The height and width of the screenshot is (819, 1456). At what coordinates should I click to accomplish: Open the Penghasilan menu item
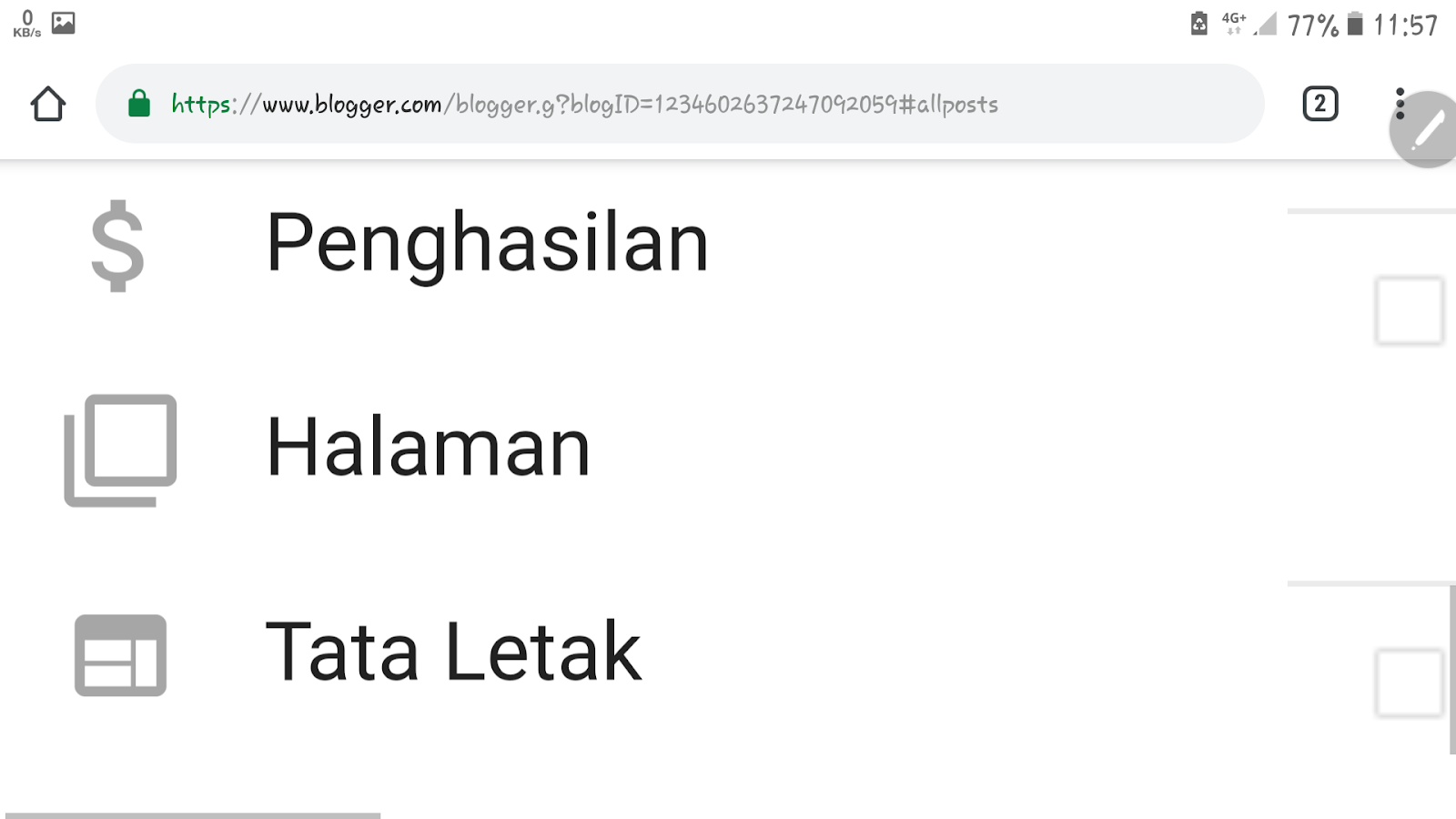coord(487,244)
